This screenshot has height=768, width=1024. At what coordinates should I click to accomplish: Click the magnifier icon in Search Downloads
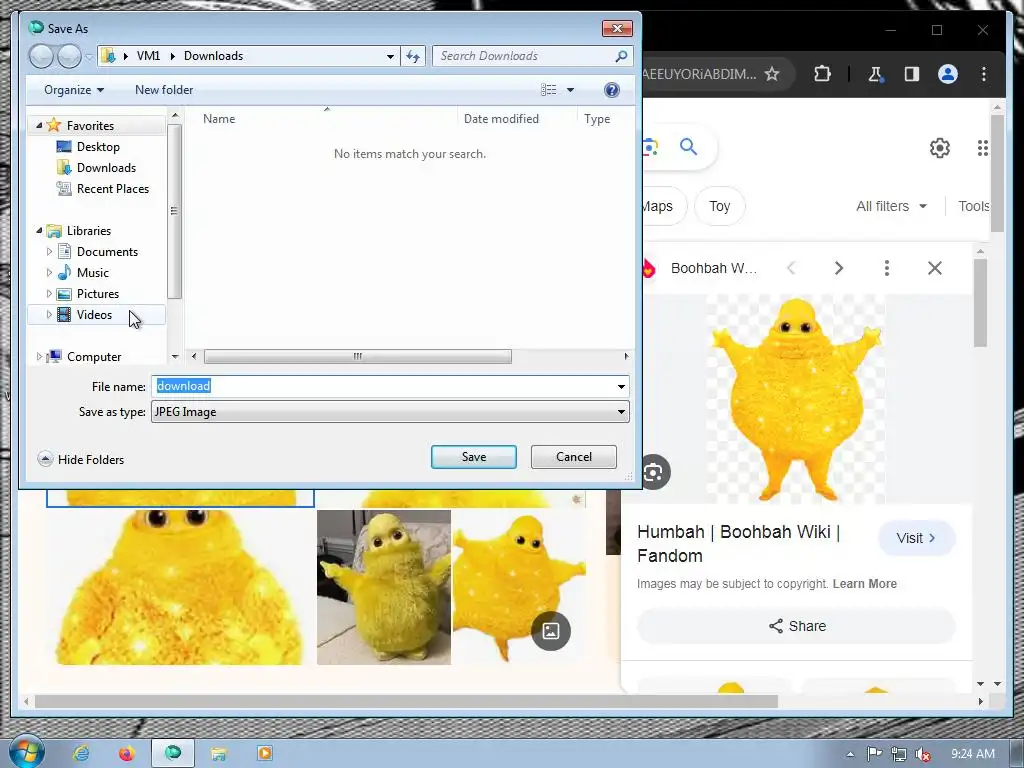click(621, 56)
